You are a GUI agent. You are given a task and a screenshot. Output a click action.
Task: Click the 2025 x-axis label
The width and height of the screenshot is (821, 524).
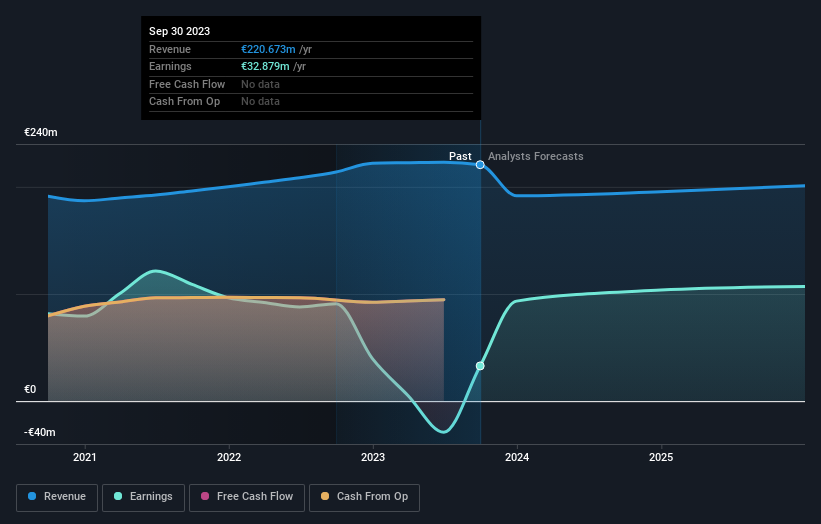coord(661,458)
